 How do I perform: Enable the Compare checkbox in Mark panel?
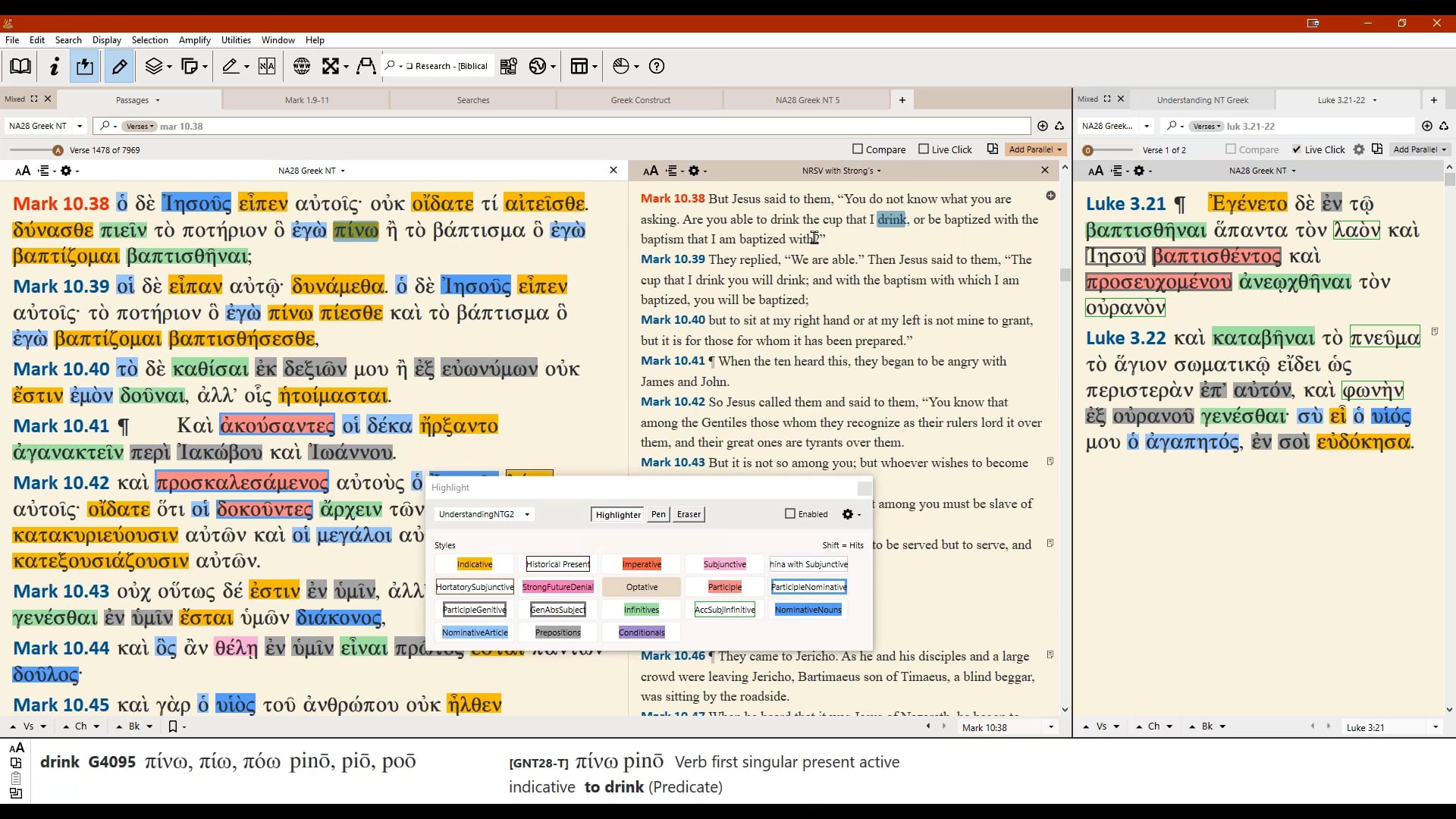[856, 149]
